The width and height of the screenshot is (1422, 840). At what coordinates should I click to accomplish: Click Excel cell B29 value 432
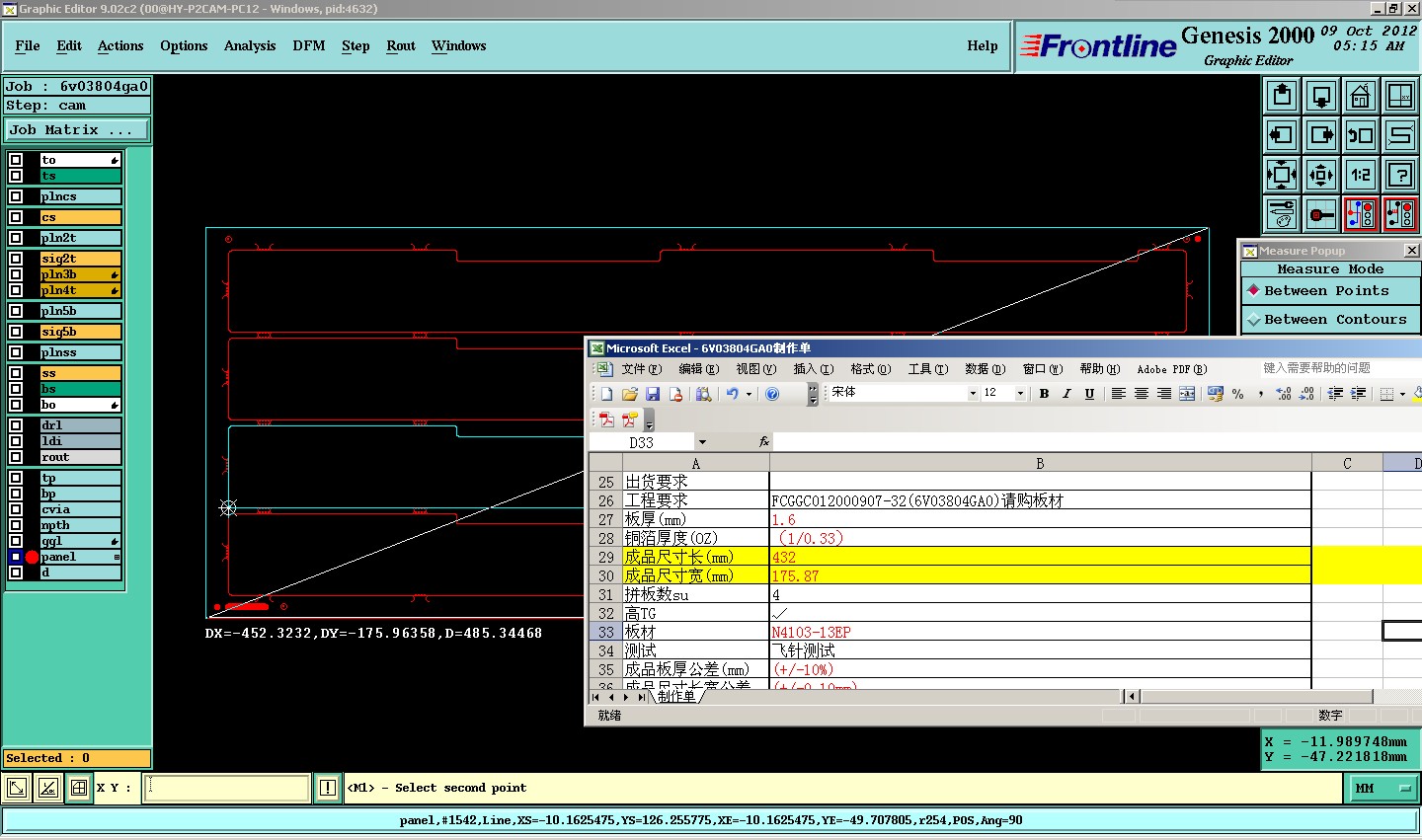[1040, 557]
